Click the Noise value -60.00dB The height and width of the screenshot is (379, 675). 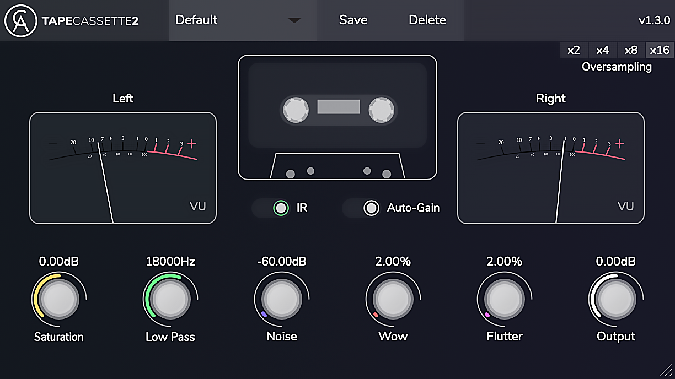(282, 261)
